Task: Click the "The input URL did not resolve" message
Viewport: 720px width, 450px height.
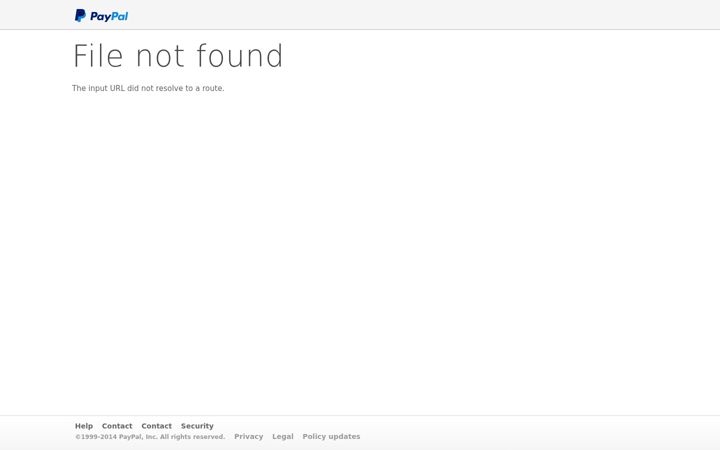Action: click(148, 88)
